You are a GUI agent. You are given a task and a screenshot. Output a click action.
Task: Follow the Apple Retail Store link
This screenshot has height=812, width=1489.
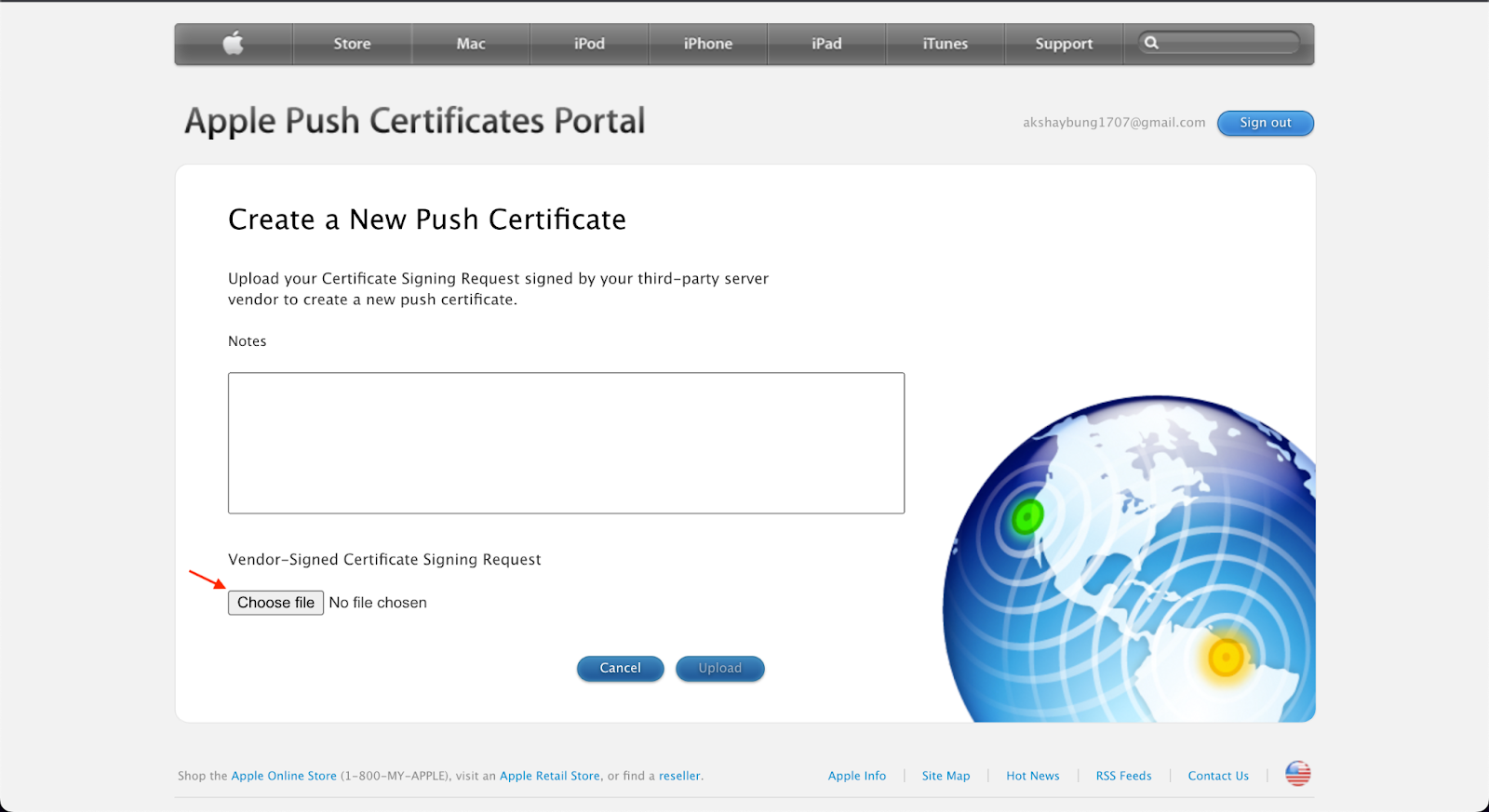coord(550,776)
